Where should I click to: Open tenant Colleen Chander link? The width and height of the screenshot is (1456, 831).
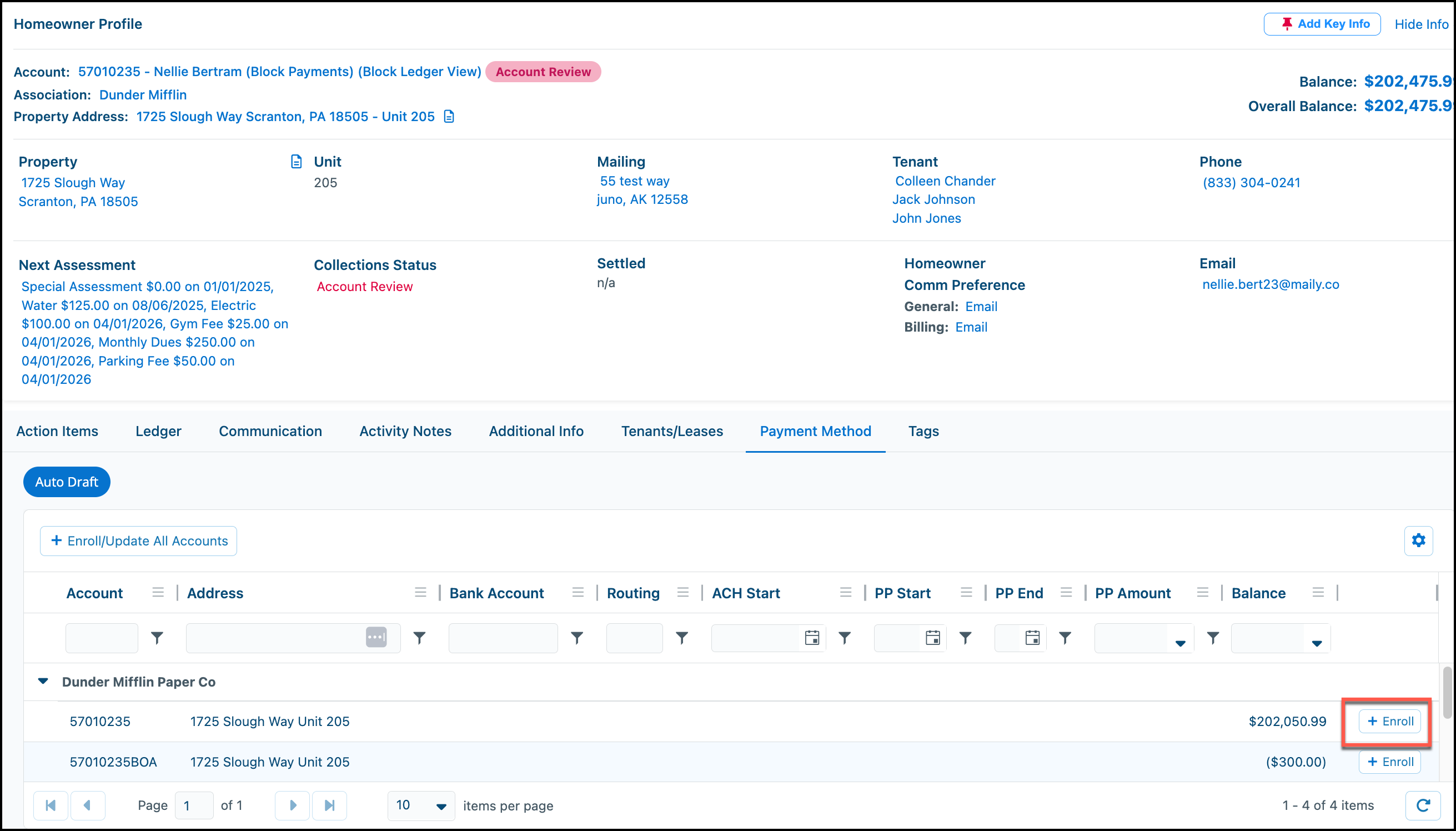pyautogui.click(x=945, y=181)
